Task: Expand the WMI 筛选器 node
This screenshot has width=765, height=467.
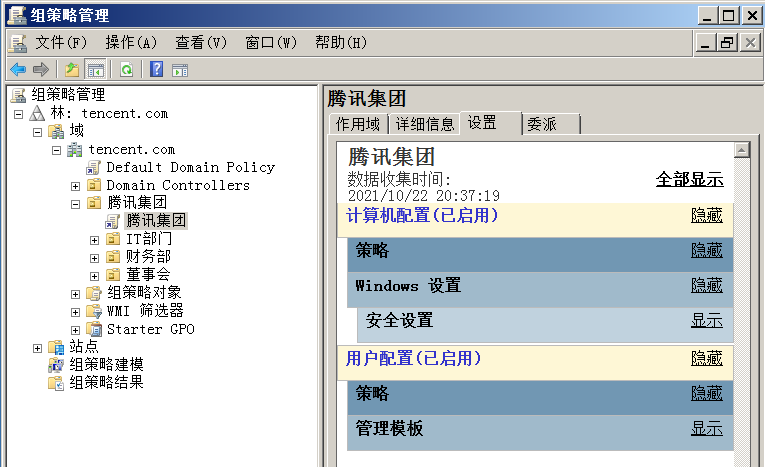Action: [x=75, y=312]
